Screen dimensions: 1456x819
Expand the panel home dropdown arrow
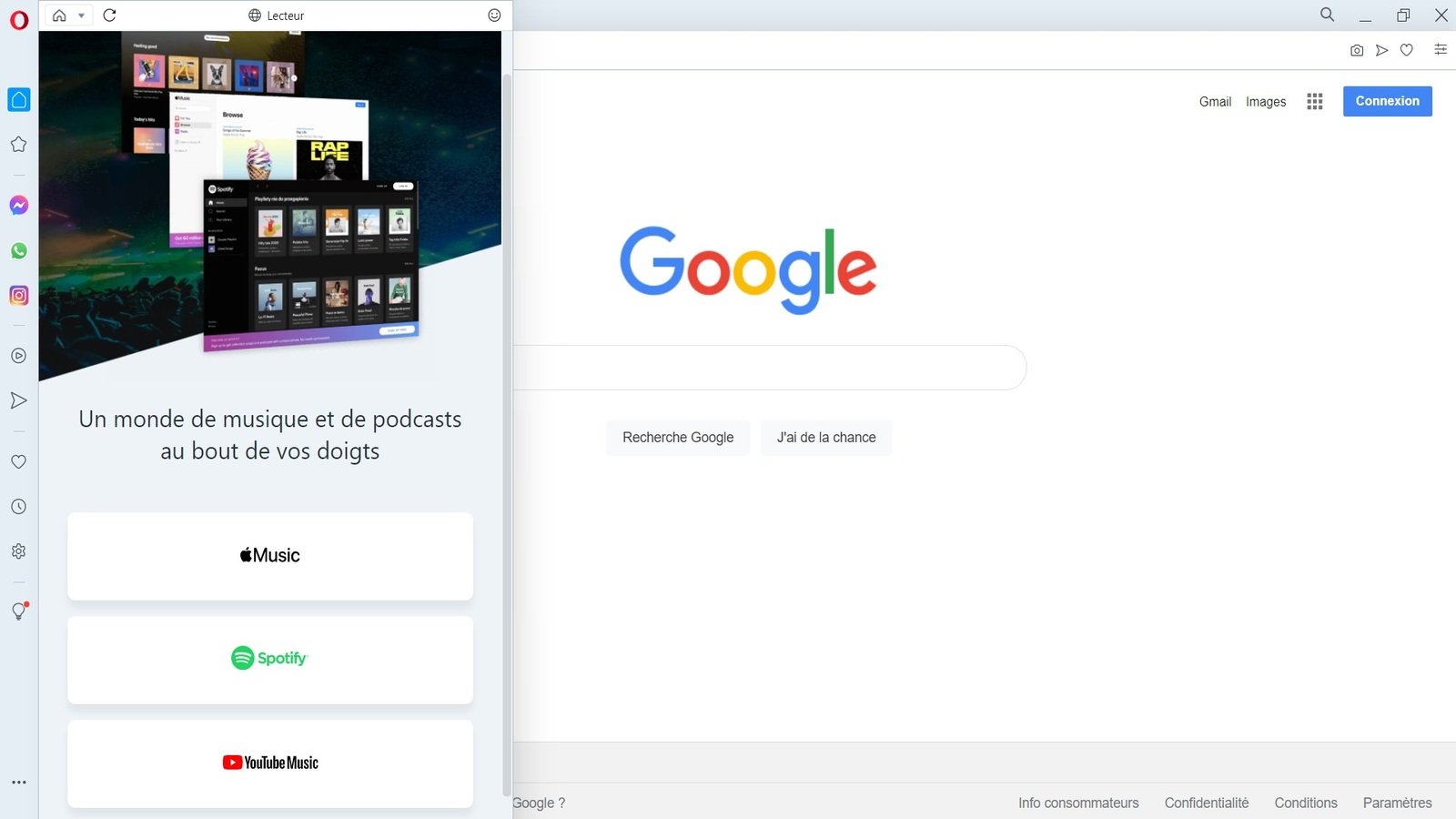[81, 15]
